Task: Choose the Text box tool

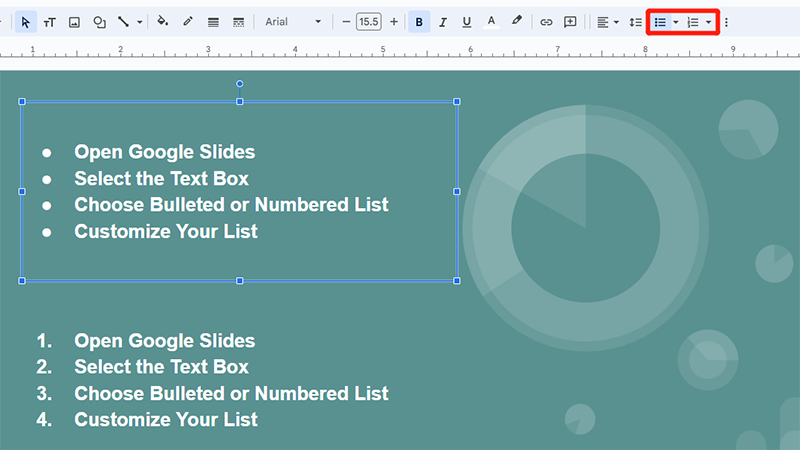Action: coord(49,22)
